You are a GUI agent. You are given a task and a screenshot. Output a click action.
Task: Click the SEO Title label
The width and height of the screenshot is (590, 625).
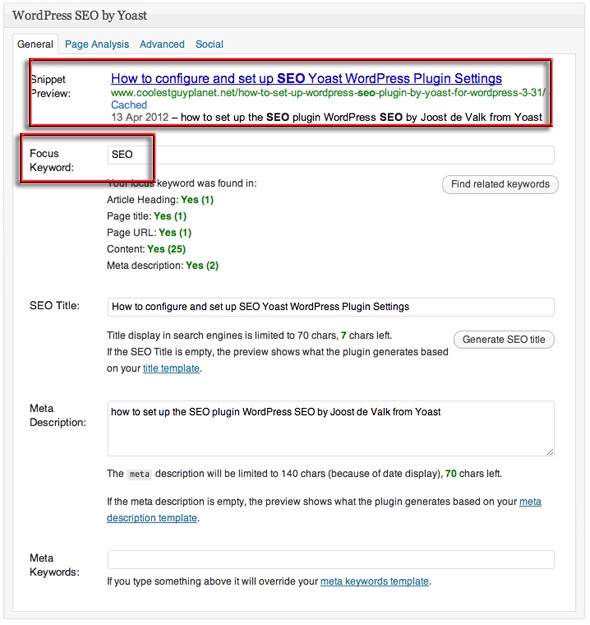pos(54,306)
